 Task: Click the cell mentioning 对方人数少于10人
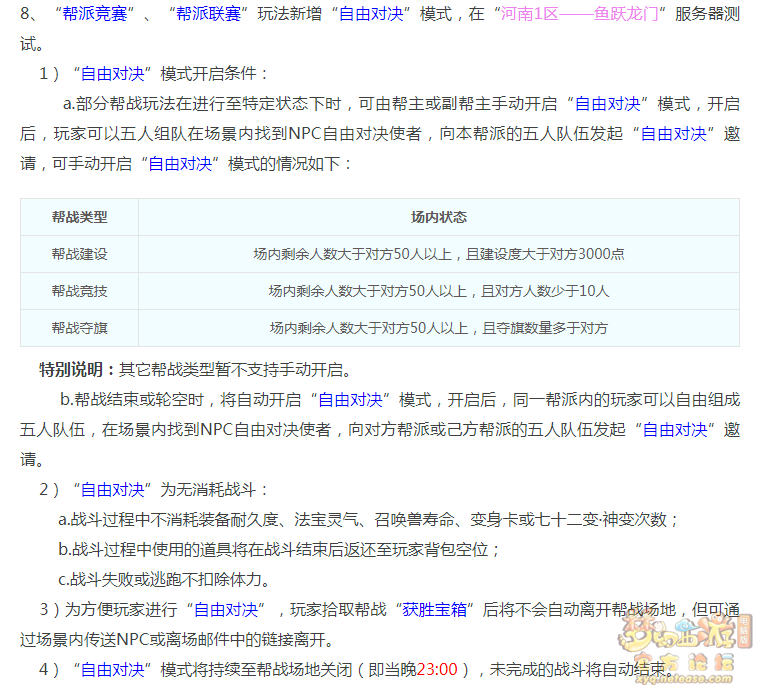pyautogui.click(x=438, y=291)
